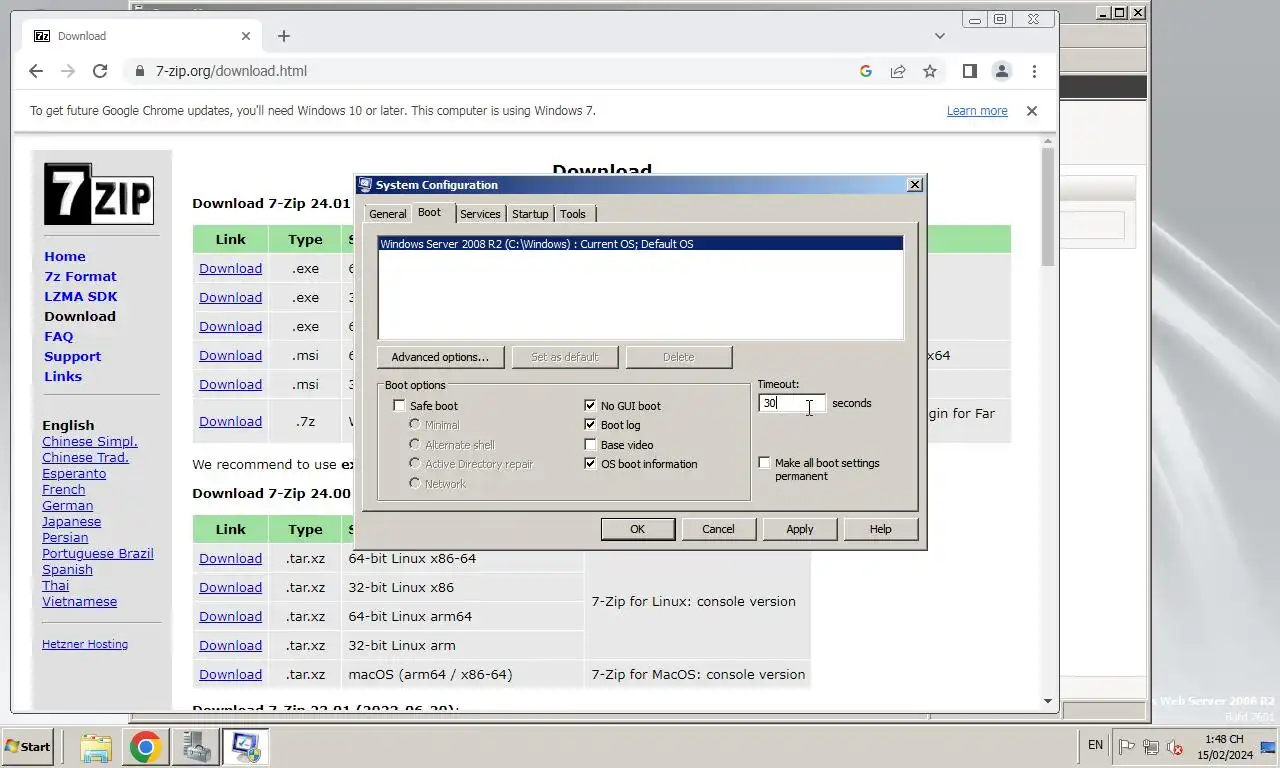The height and width of the screenshot is (768, 1280).
Task: Close System Configuration dialog
Action: point(914,185)
